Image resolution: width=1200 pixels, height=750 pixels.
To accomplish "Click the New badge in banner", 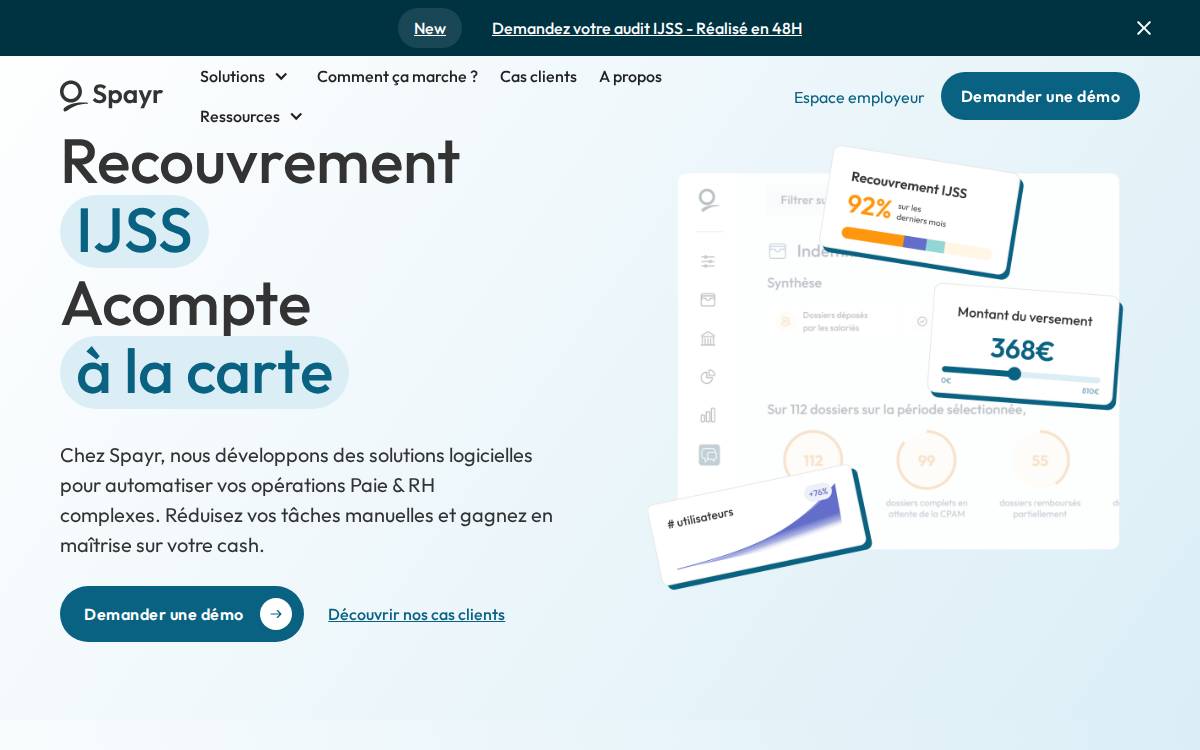I will (x=430, y=28).
